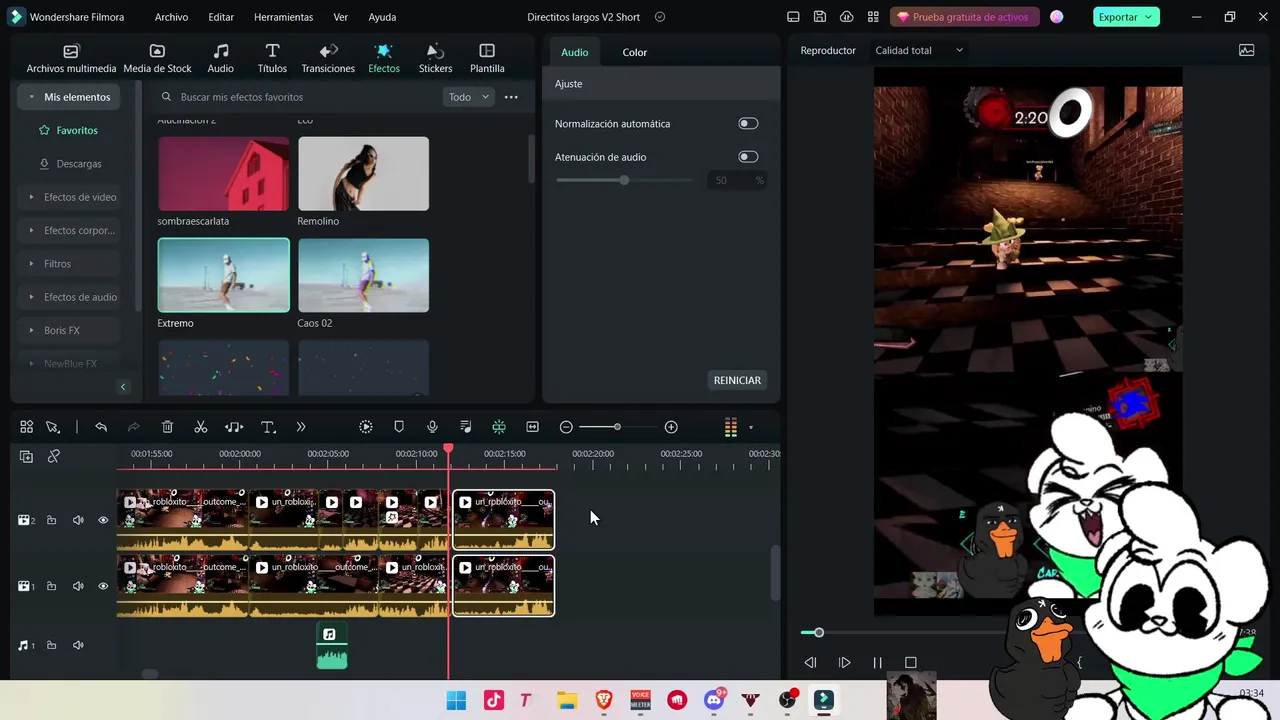Open the audio mixer list icon

coord(466,427)
